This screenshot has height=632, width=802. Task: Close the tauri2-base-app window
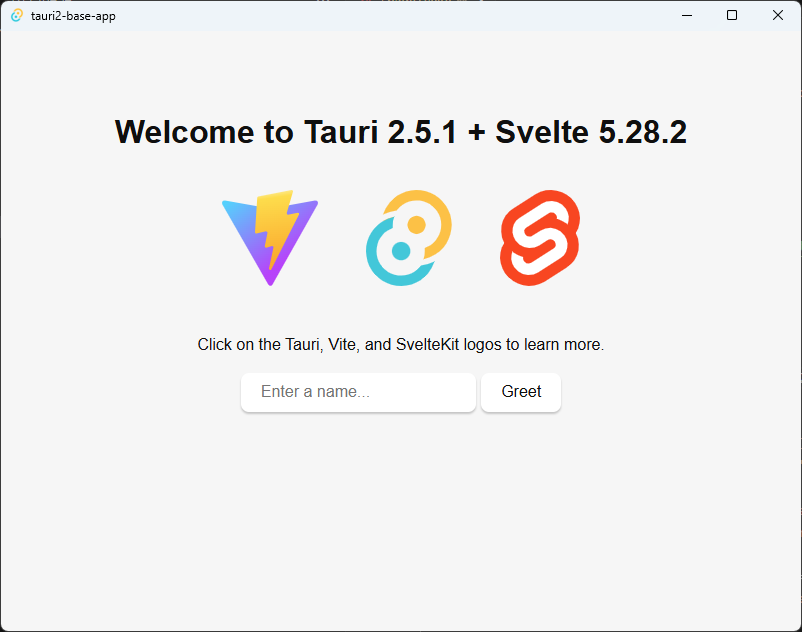(x=777, y=15)
